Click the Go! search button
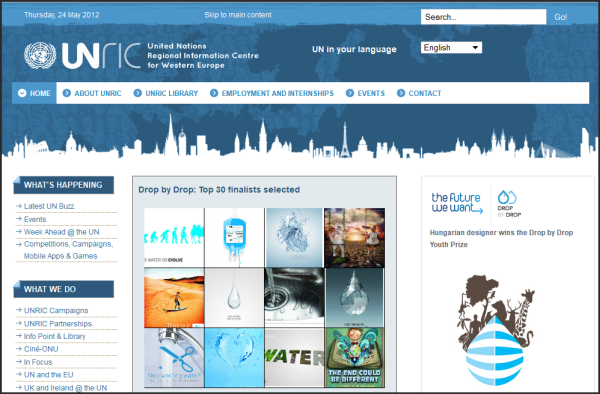The width and height of the screenshot is (600, 394). (x=561, y=17)
